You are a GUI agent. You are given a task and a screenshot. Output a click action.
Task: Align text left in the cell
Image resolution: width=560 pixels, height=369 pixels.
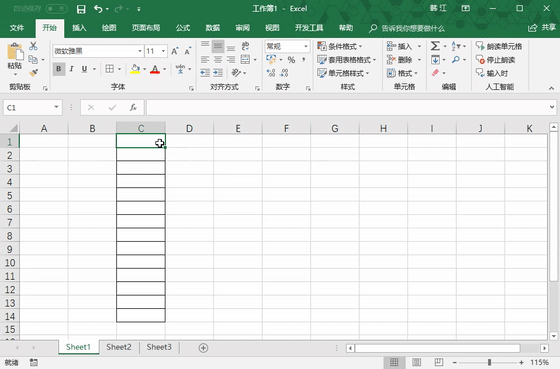[x=205, y=60]
